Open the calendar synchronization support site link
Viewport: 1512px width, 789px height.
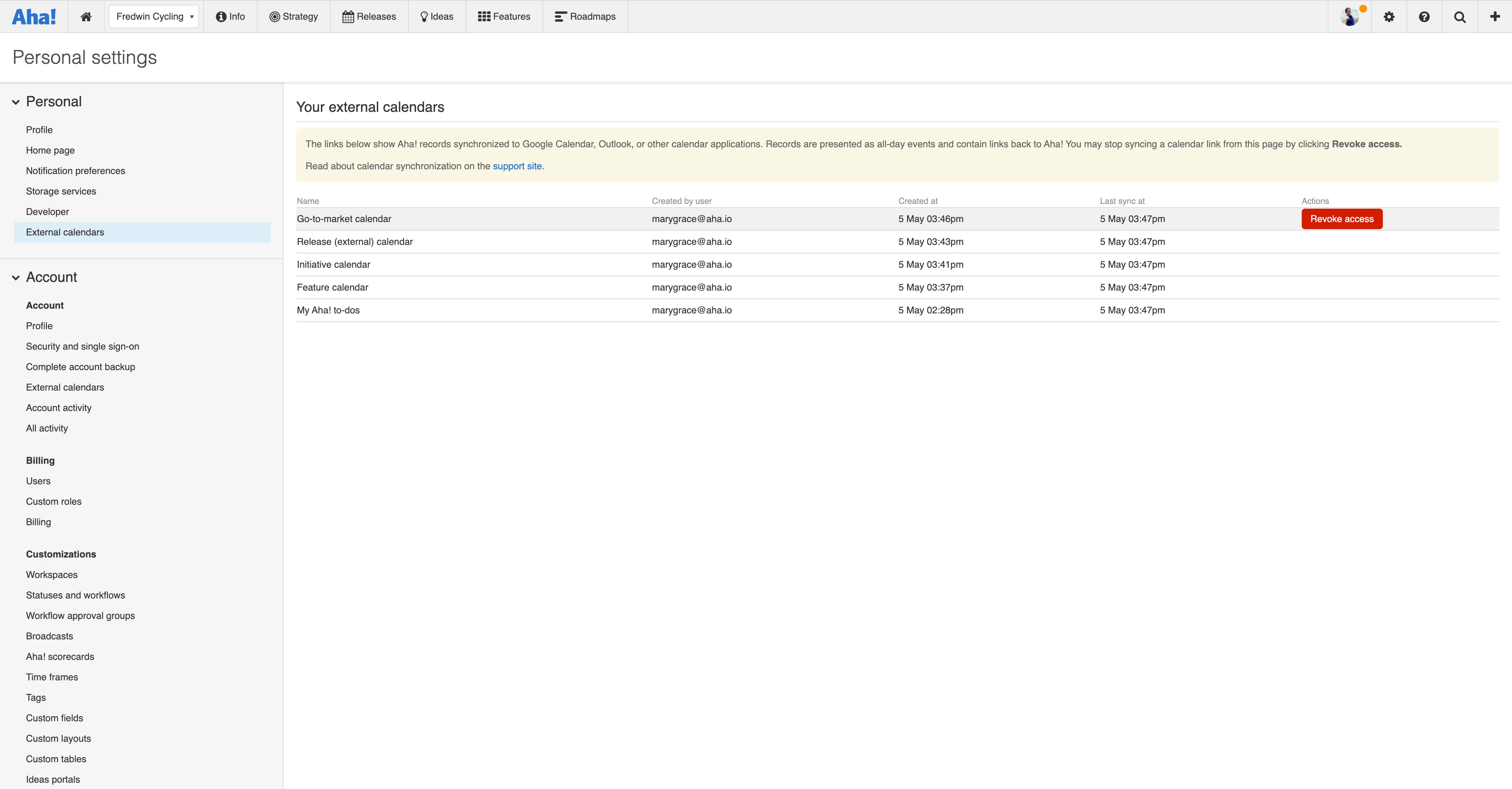point(517,166)
